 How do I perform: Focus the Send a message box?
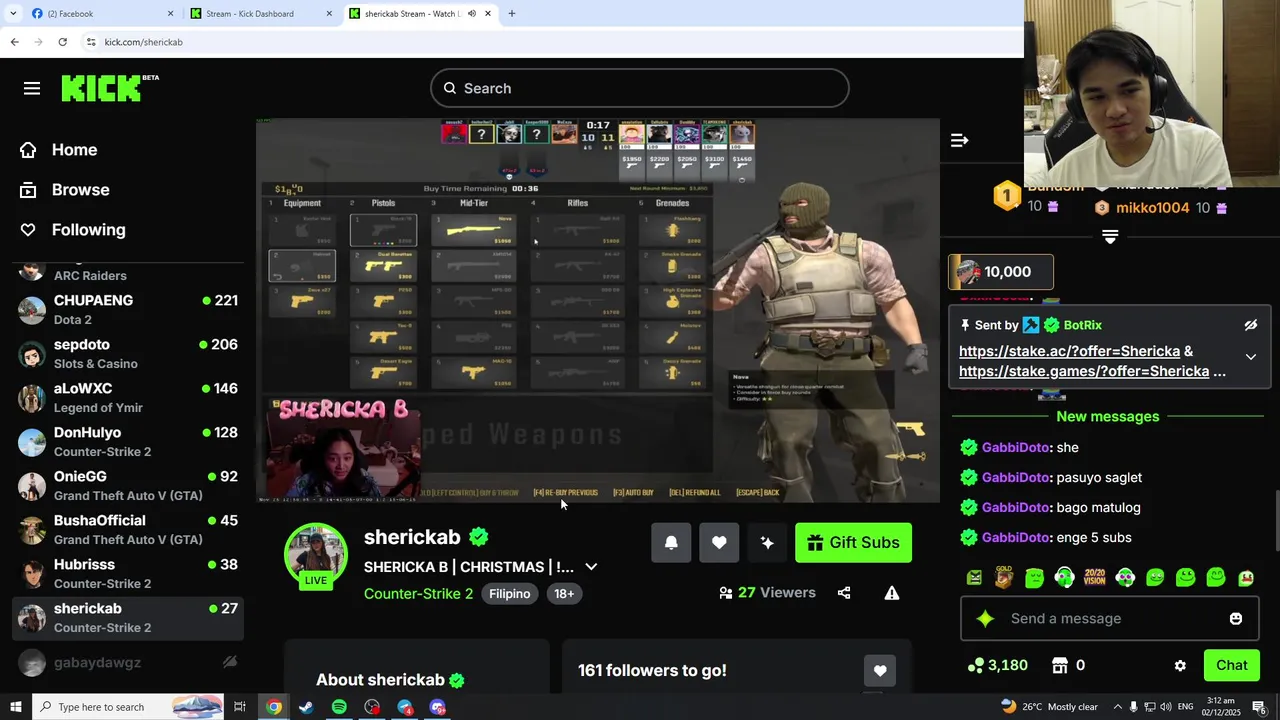point(1110,618)
